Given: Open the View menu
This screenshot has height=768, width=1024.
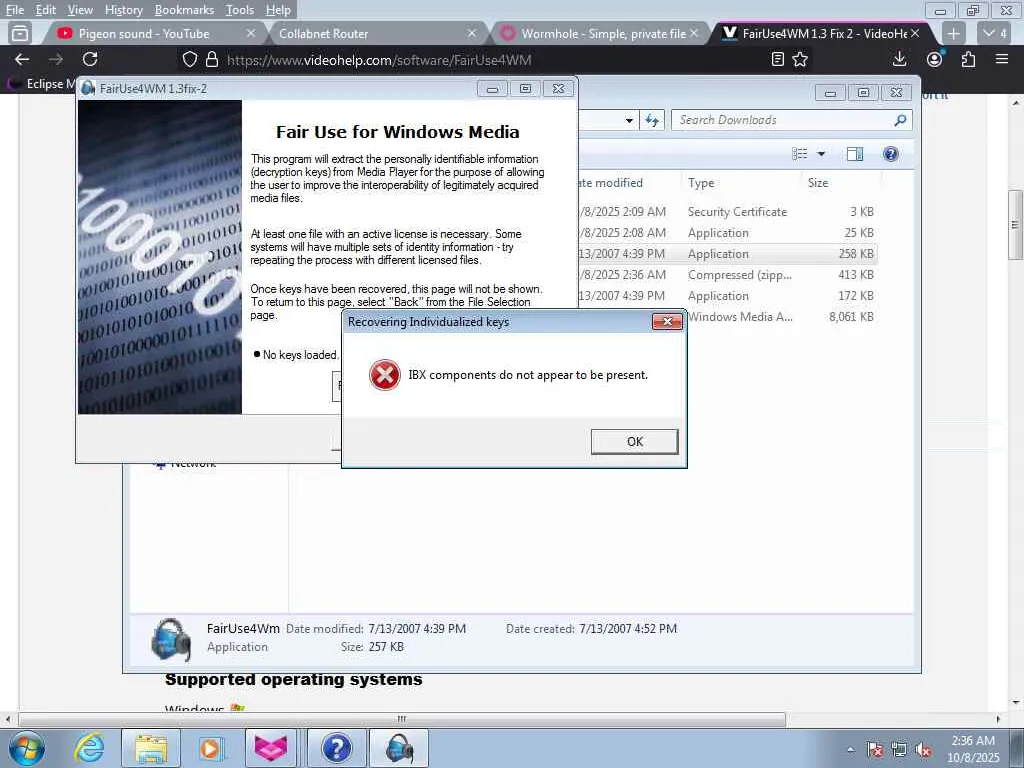Looking at the screenshot, I should click(x=80, y=10).
